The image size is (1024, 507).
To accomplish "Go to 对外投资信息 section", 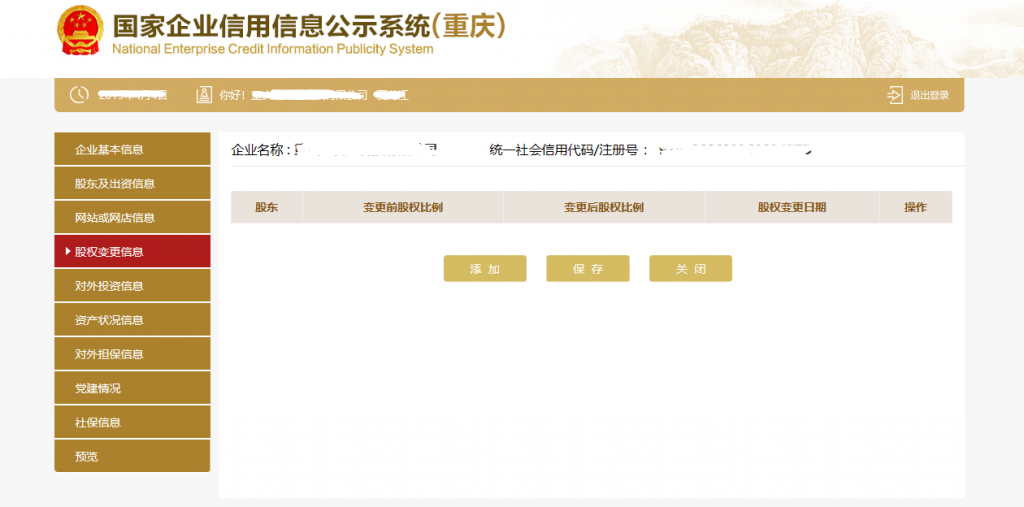I will (x=133, y=286).
